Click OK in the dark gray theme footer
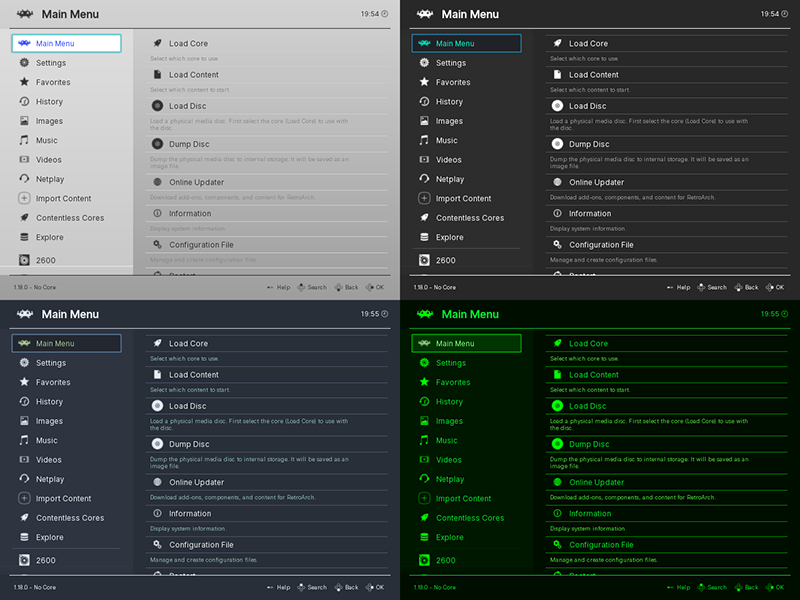The image size is (800, 600). point(776,287)
